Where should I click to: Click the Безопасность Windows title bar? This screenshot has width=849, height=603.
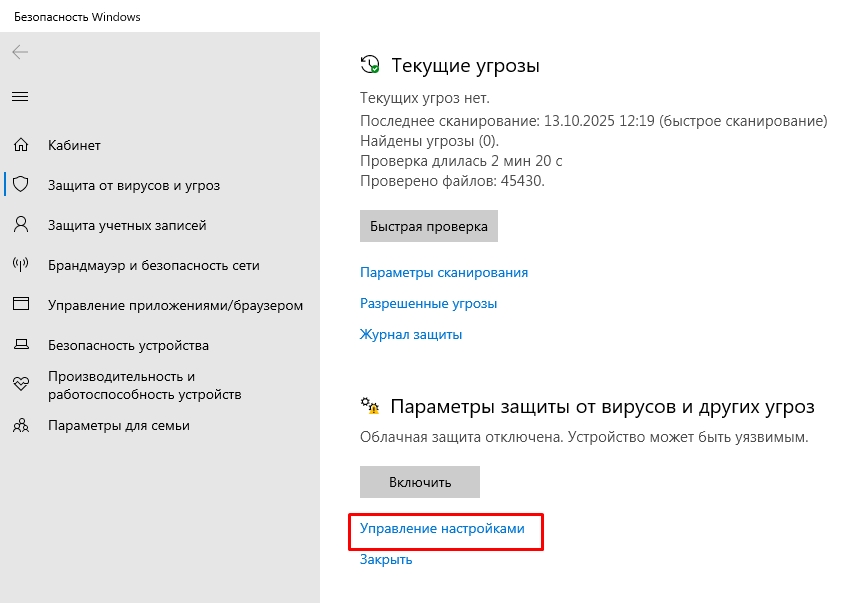click(77, 17)
